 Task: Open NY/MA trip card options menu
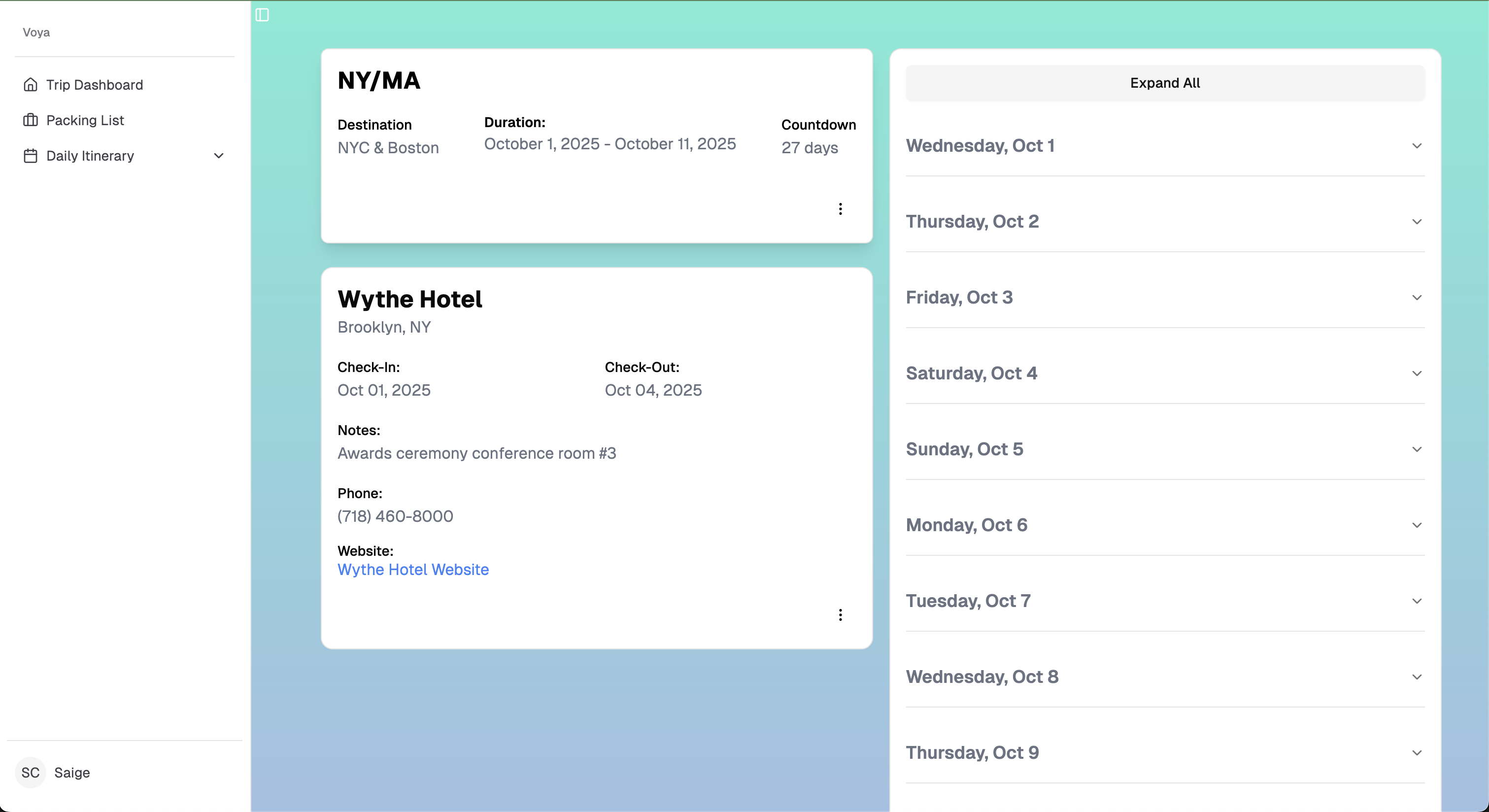[840, 208]
